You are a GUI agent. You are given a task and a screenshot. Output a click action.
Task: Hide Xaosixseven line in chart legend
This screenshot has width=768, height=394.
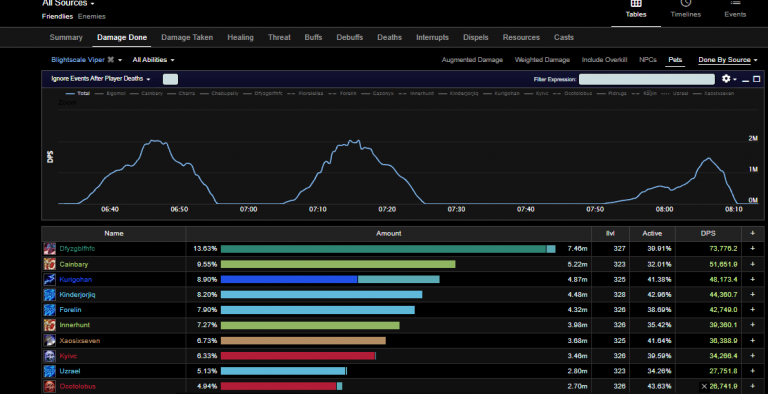point(714,93)
